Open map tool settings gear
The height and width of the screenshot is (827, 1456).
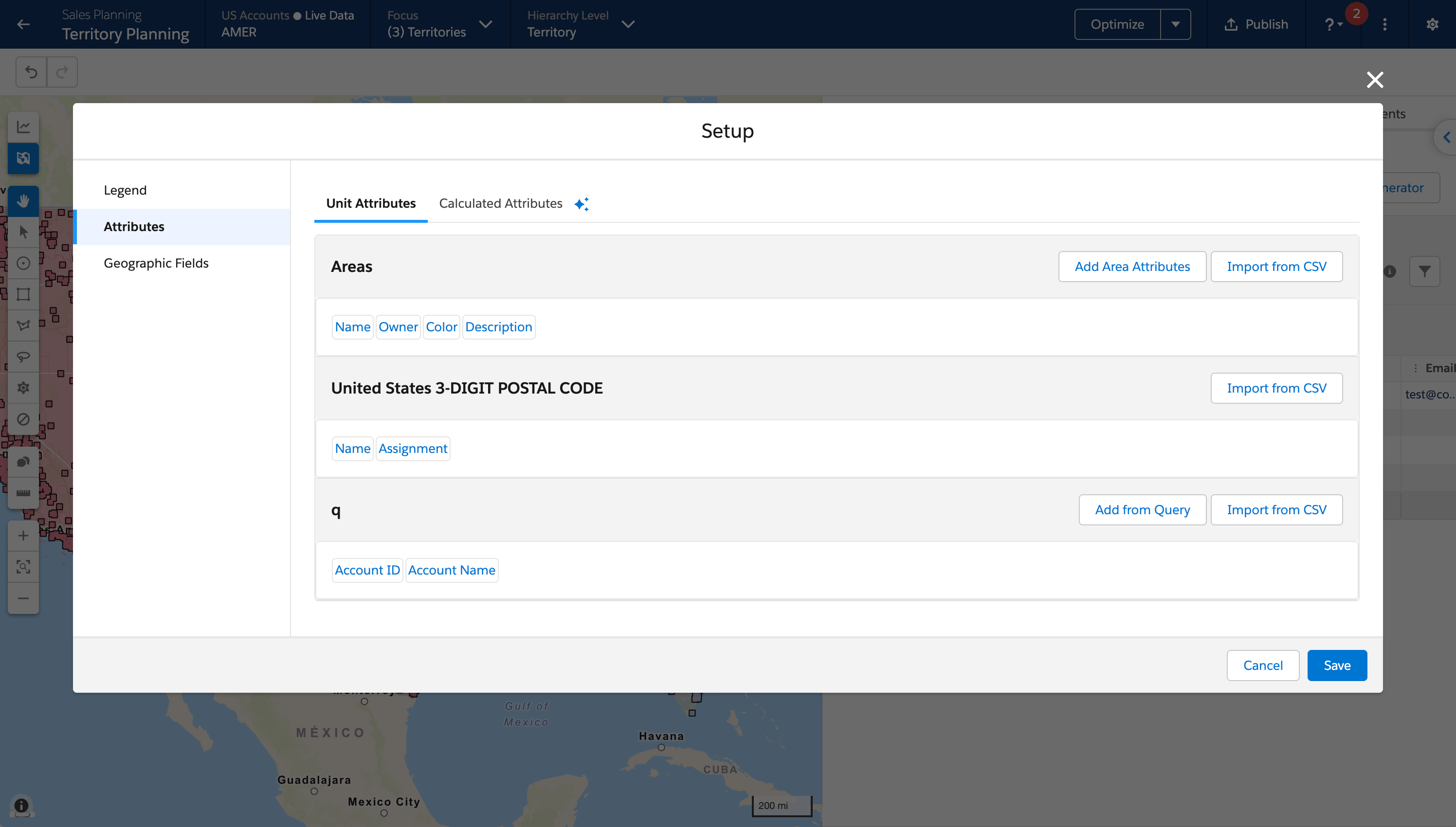coord(23,388)
